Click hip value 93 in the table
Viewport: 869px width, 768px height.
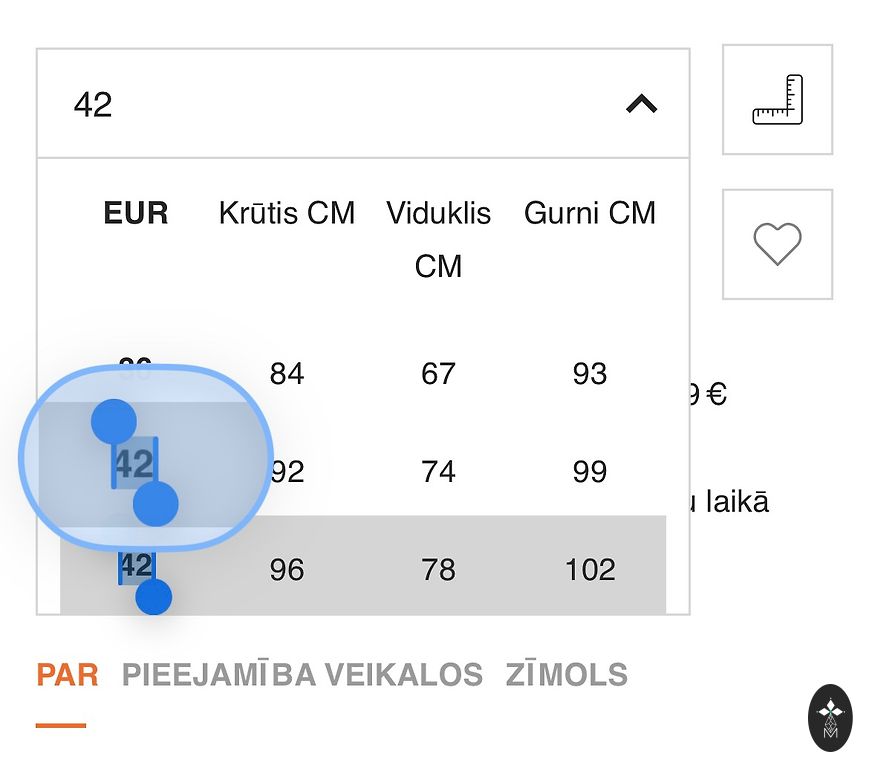590,374
